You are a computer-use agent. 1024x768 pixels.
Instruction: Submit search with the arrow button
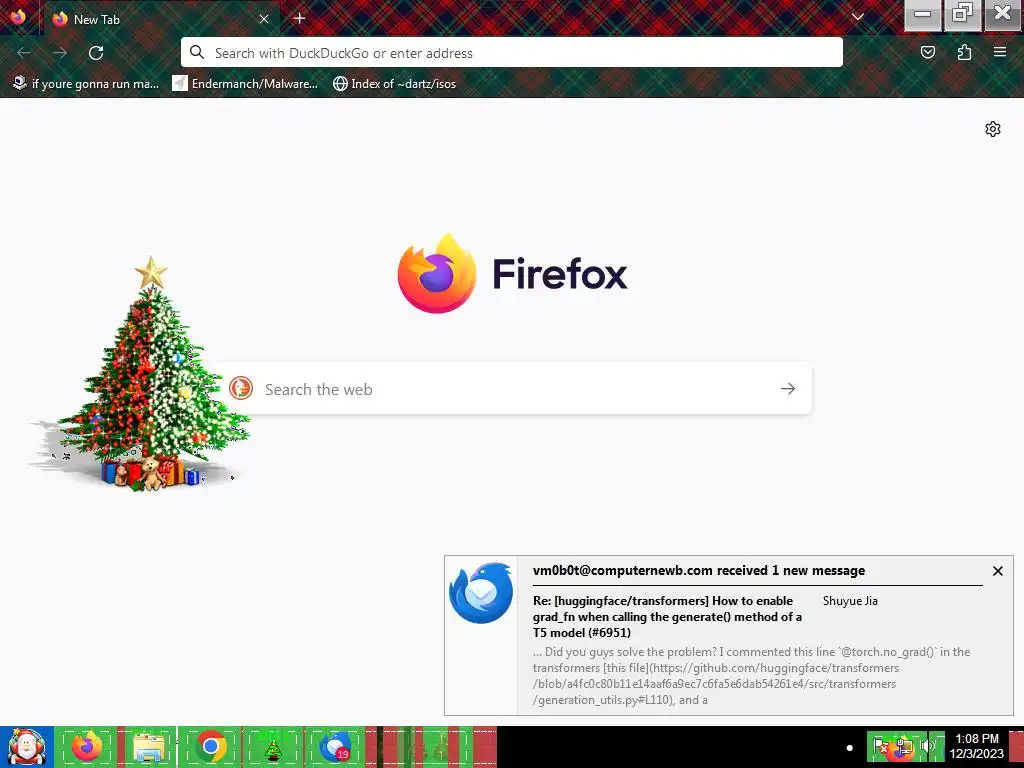tap(788, 389)
